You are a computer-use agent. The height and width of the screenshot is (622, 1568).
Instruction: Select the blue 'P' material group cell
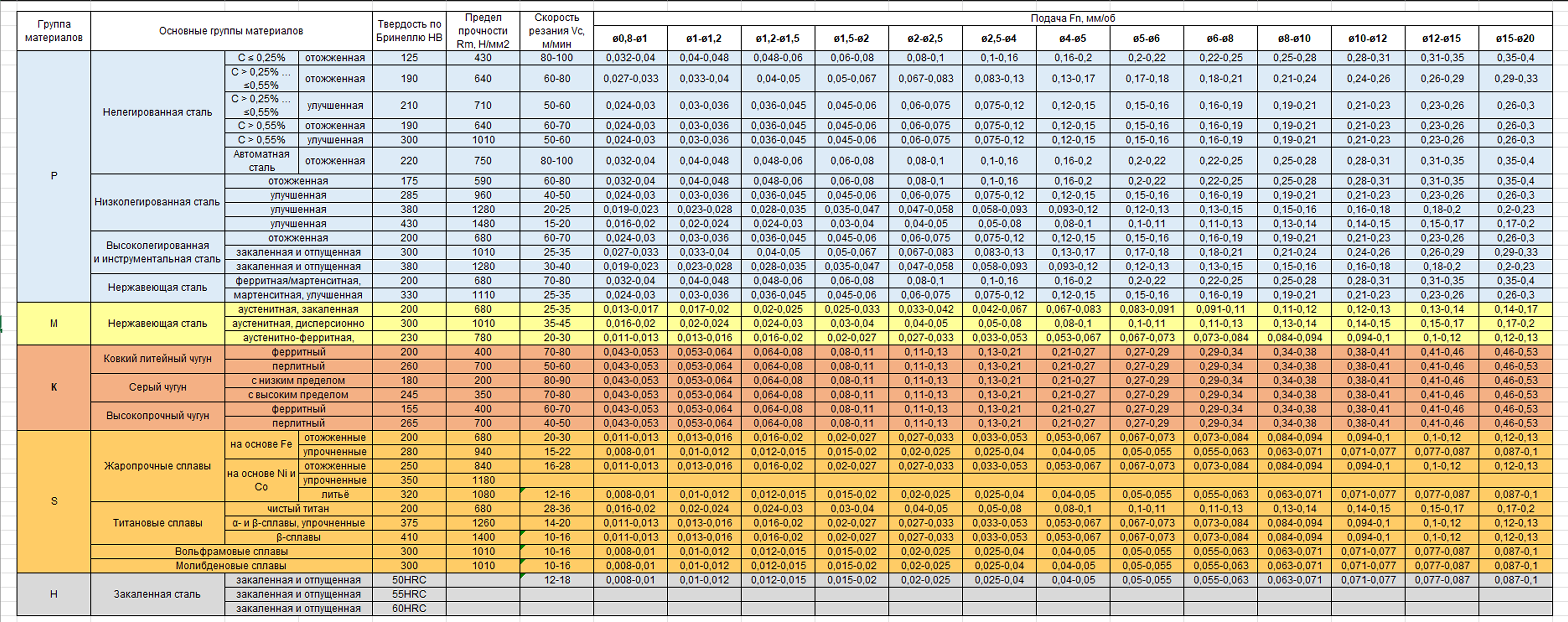(x=54, y=176)
